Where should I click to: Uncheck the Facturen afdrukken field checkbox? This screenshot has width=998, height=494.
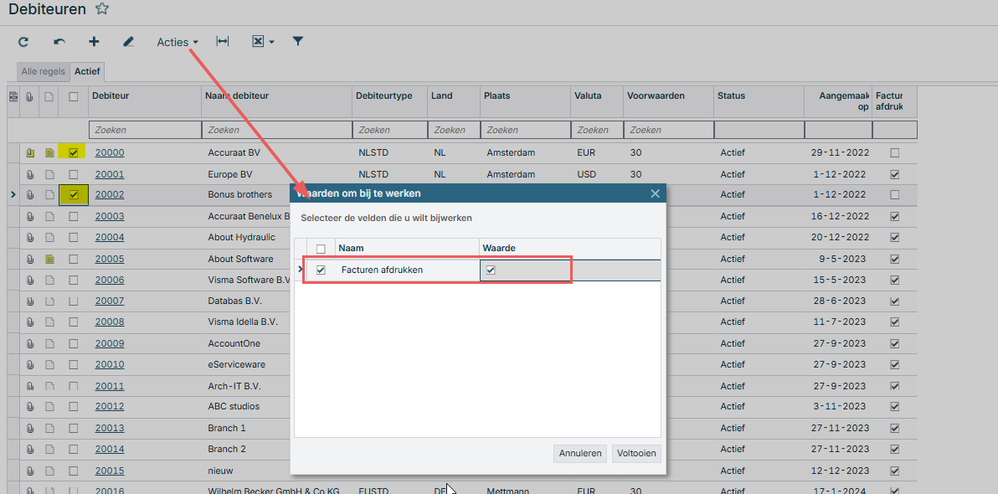(321, 270)
